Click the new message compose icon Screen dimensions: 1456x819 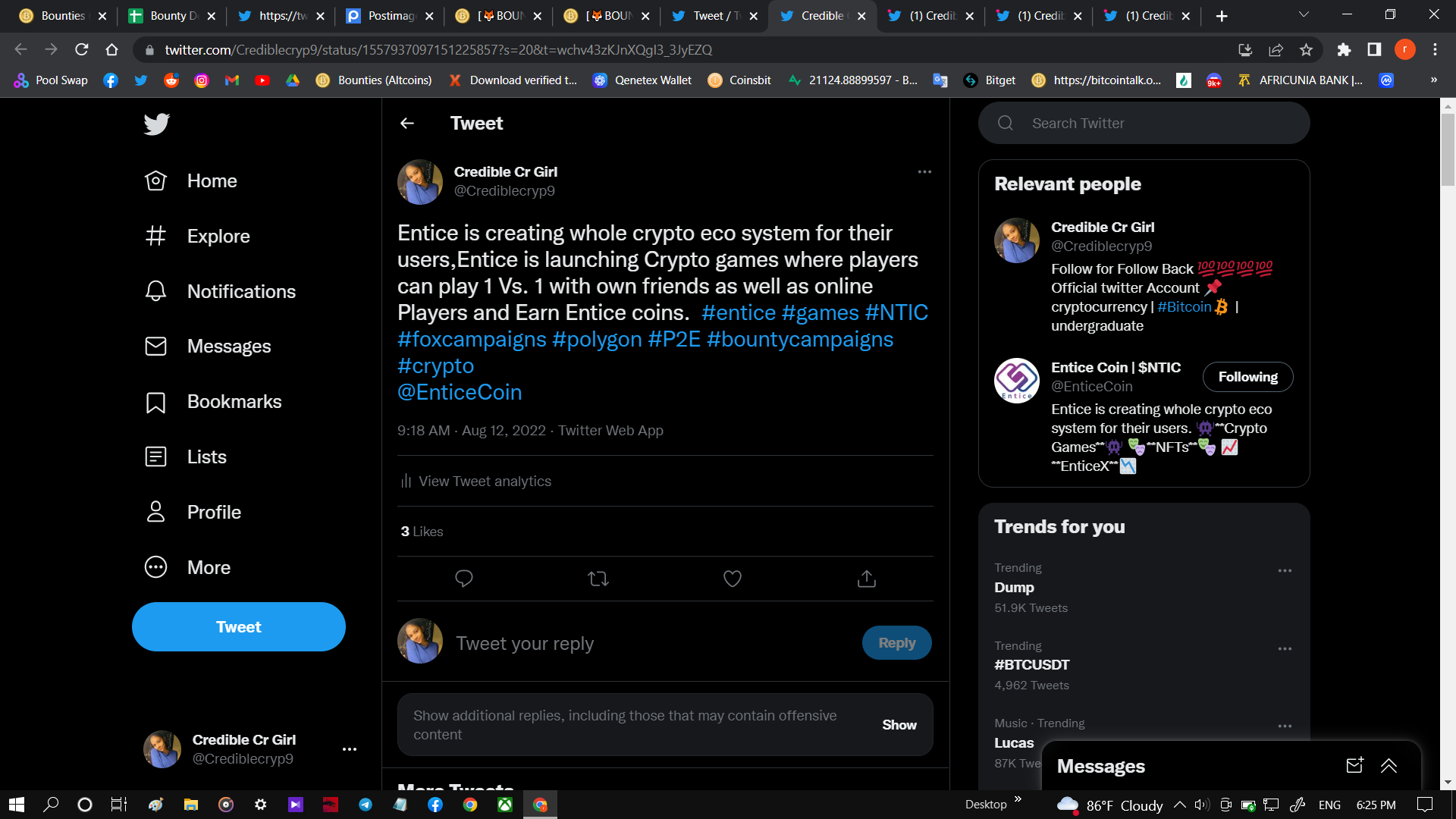1355,766
